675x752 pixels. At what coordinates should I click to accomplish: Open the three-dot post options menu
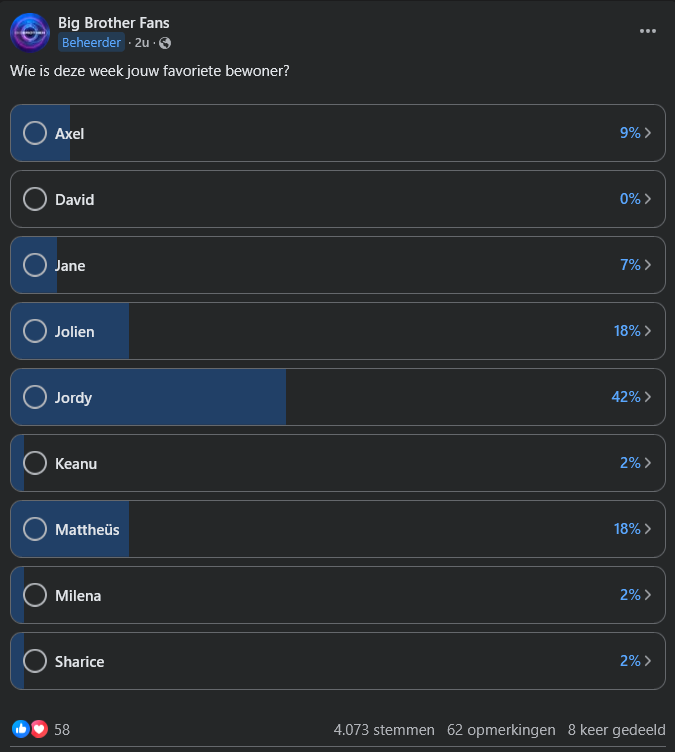point(648,31)
